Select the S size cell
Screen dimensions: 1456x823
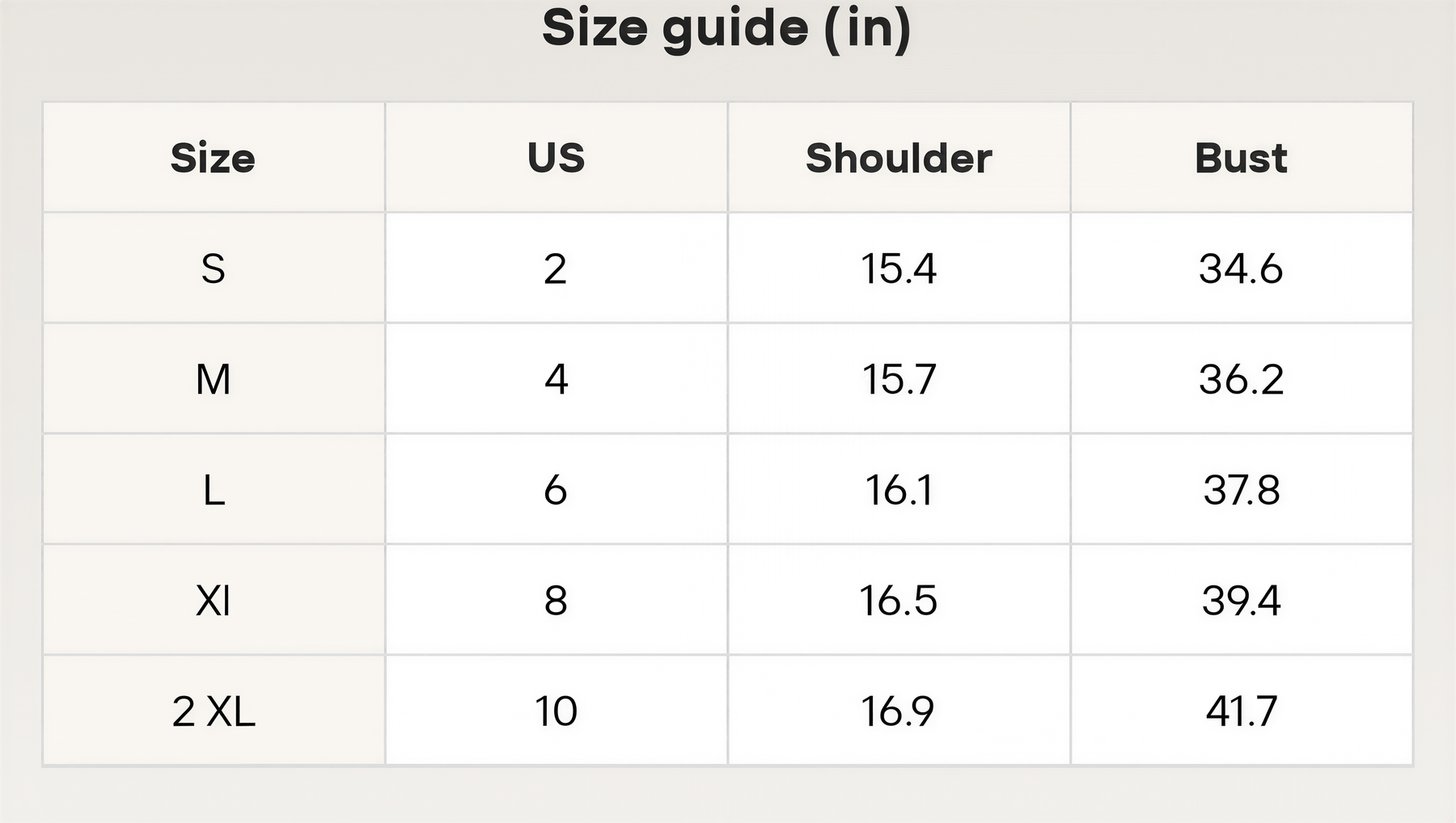point(214,268)
